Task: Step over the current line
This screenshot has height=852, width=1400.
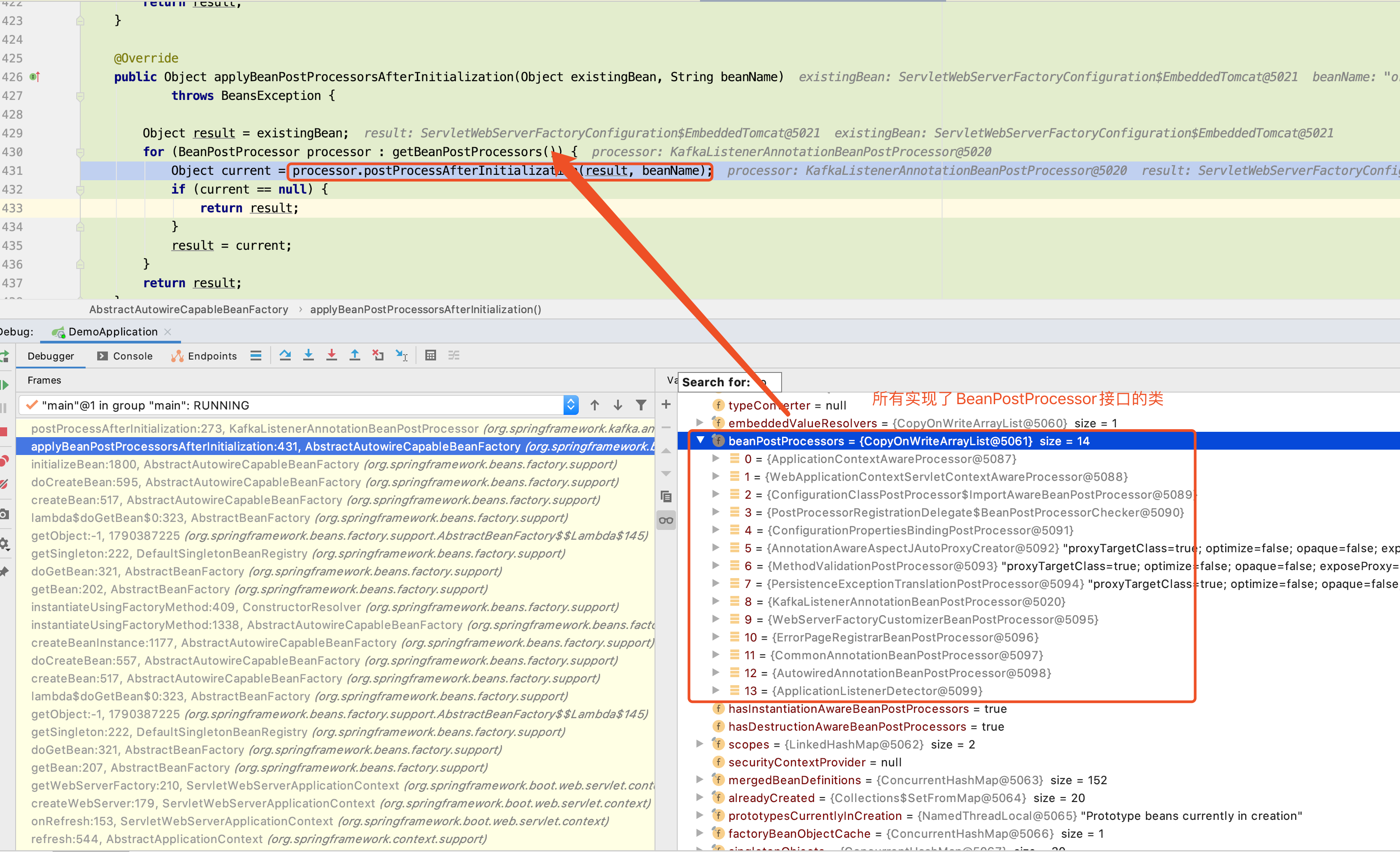Action: pyautogui.click(x=285, y=355)
